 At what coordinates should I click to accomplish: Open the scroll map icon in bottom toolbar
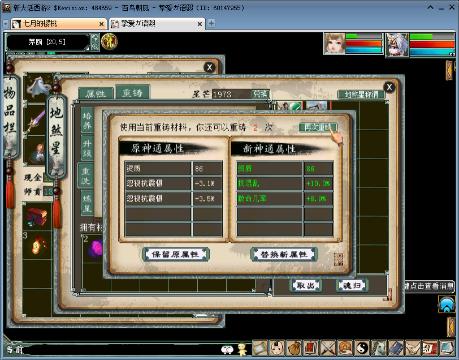click(x=260, y=348)
